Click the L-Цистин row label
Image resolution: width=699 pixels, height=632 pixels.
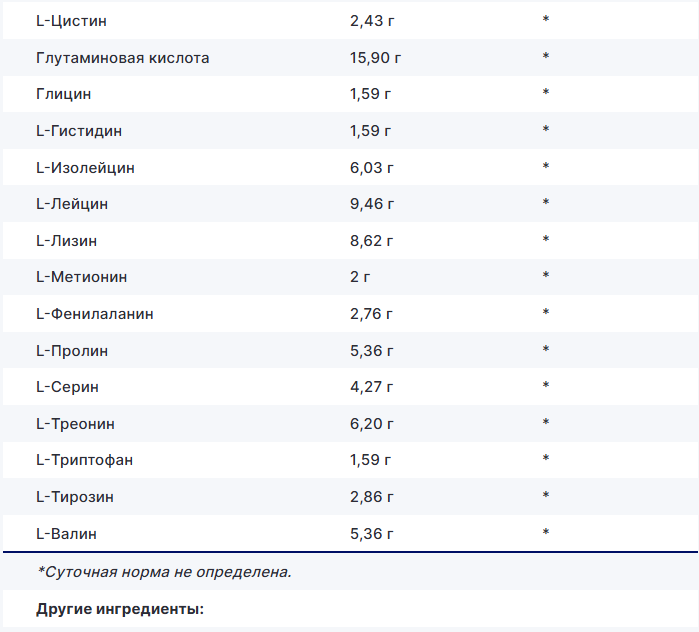[71, 21]
